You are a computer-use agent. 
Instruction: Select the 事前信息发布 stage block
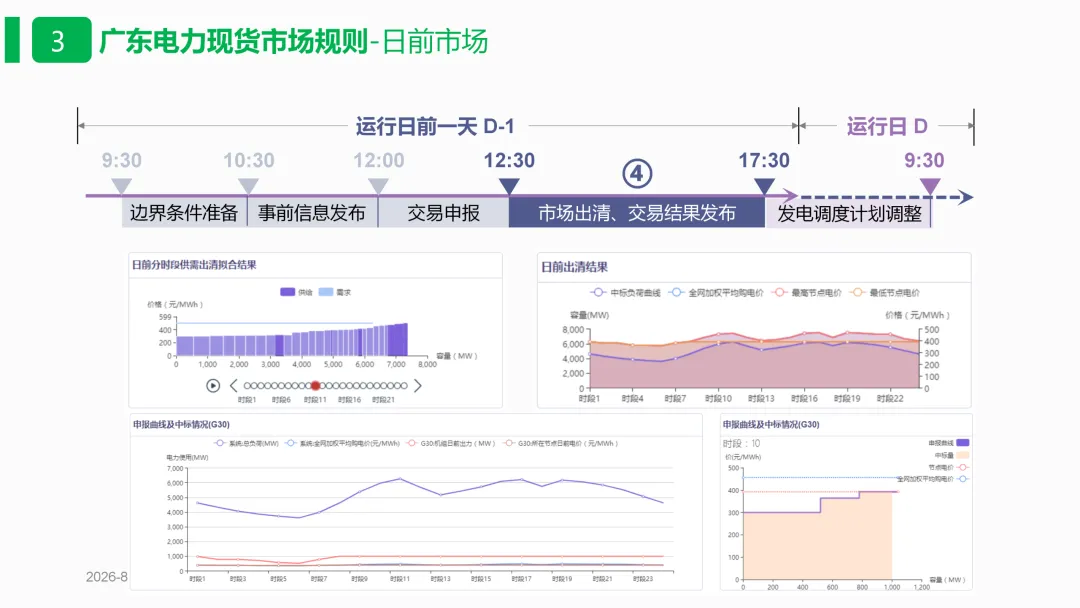point(313,213)
